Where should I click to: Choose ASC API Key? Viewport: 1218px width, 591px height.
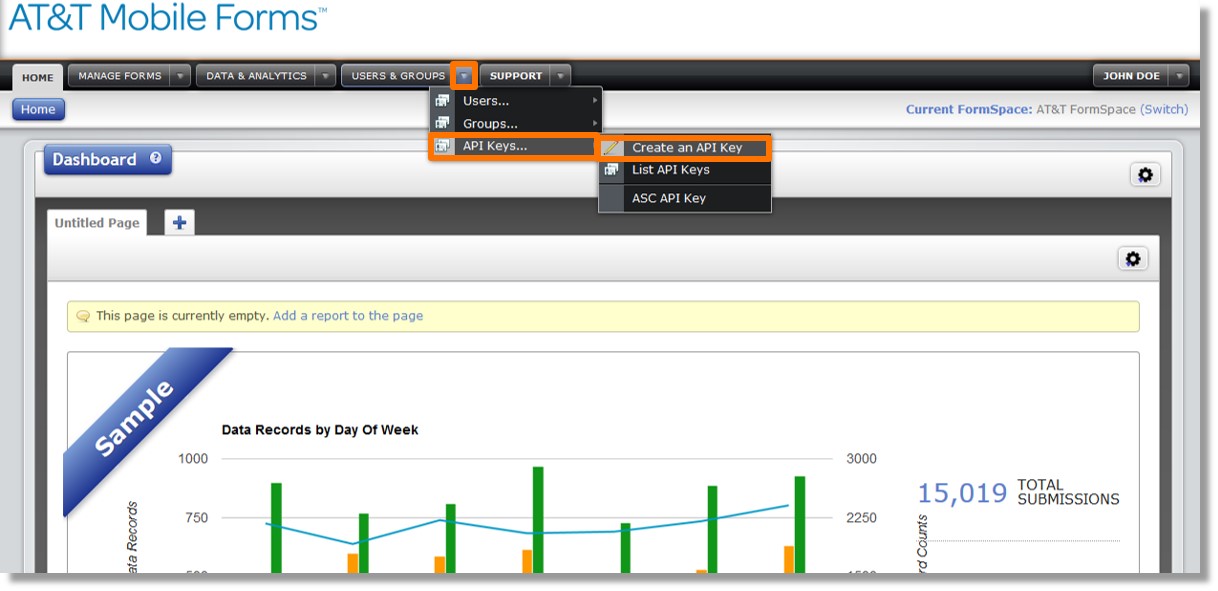tap(685, 198)
